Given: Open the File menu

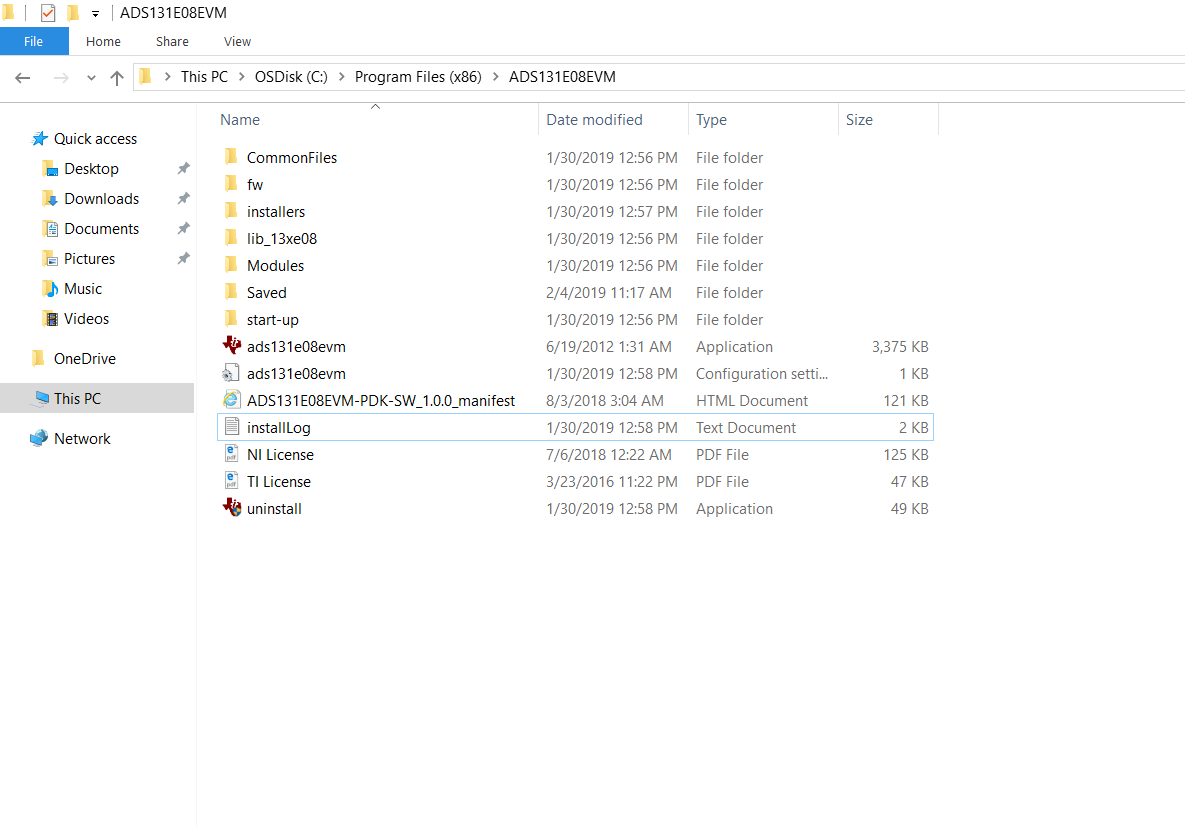Looking at the screenshot, I should [34, 42].
